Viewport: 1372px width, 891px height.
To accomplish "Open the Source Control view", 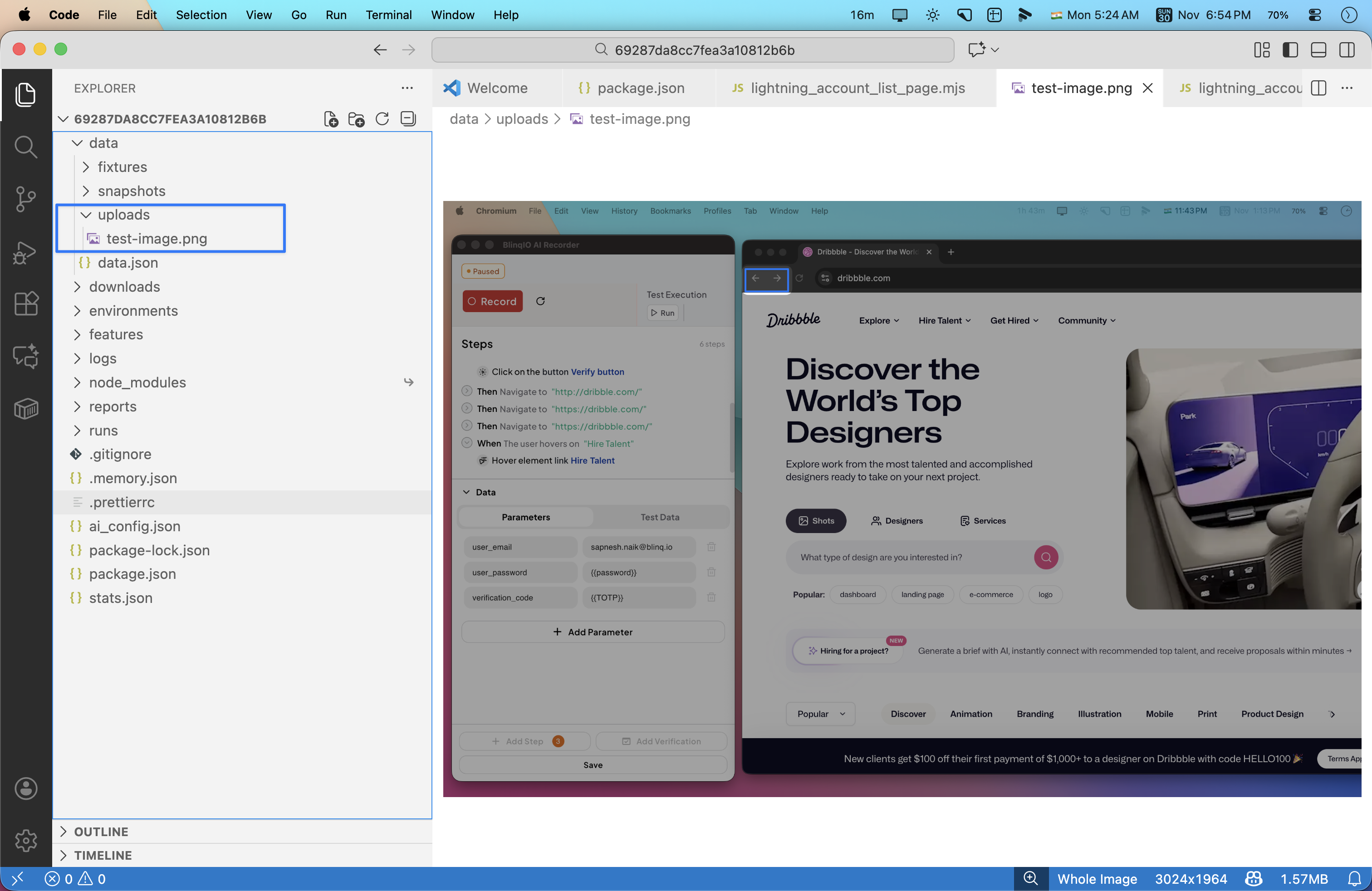I will click(x=25, y=200).
